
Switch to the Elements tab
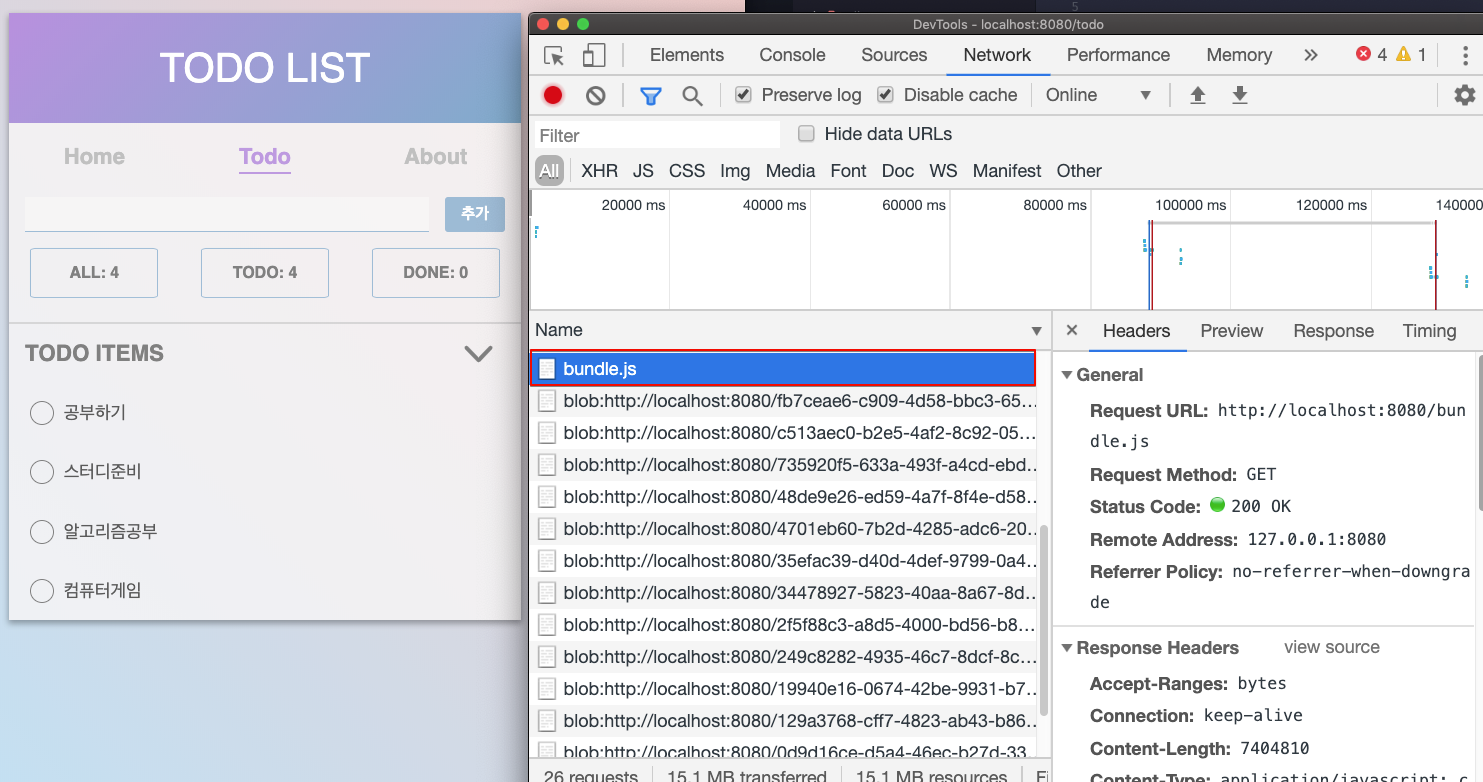click(687, 55)
